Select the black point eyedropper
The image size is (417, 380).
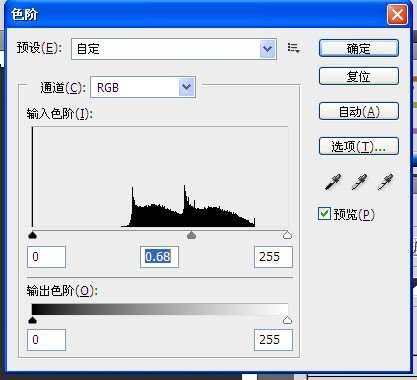(x=333, y=182)
